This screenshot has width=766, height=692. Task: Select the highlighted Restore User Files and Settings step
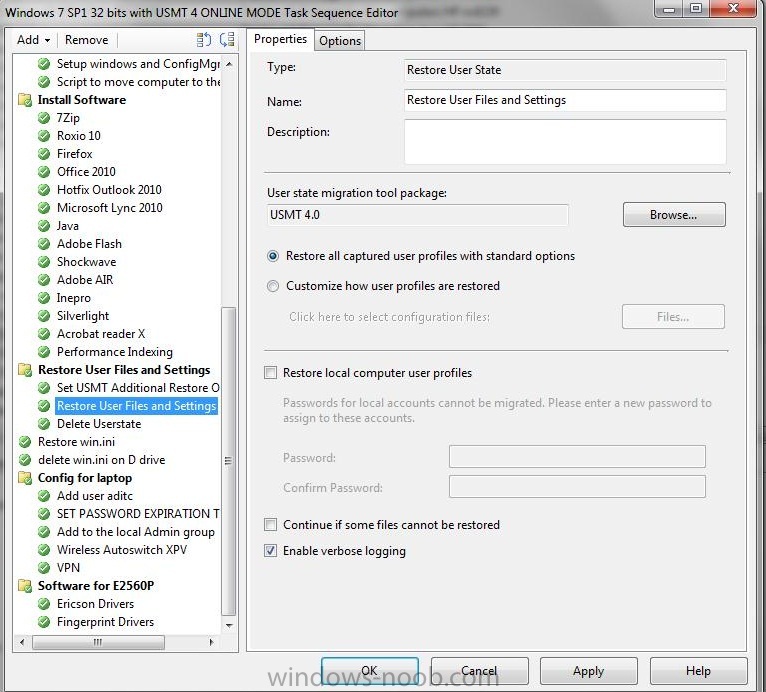(x=136, y=406)
